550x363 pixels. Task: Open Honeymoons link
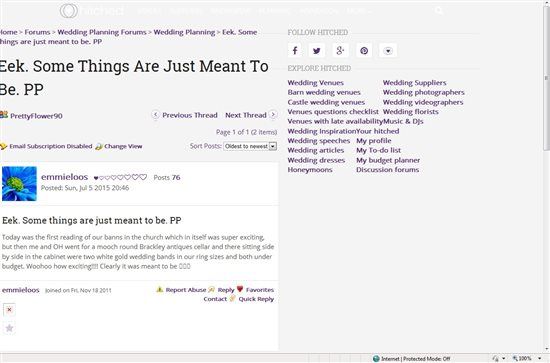310,169
